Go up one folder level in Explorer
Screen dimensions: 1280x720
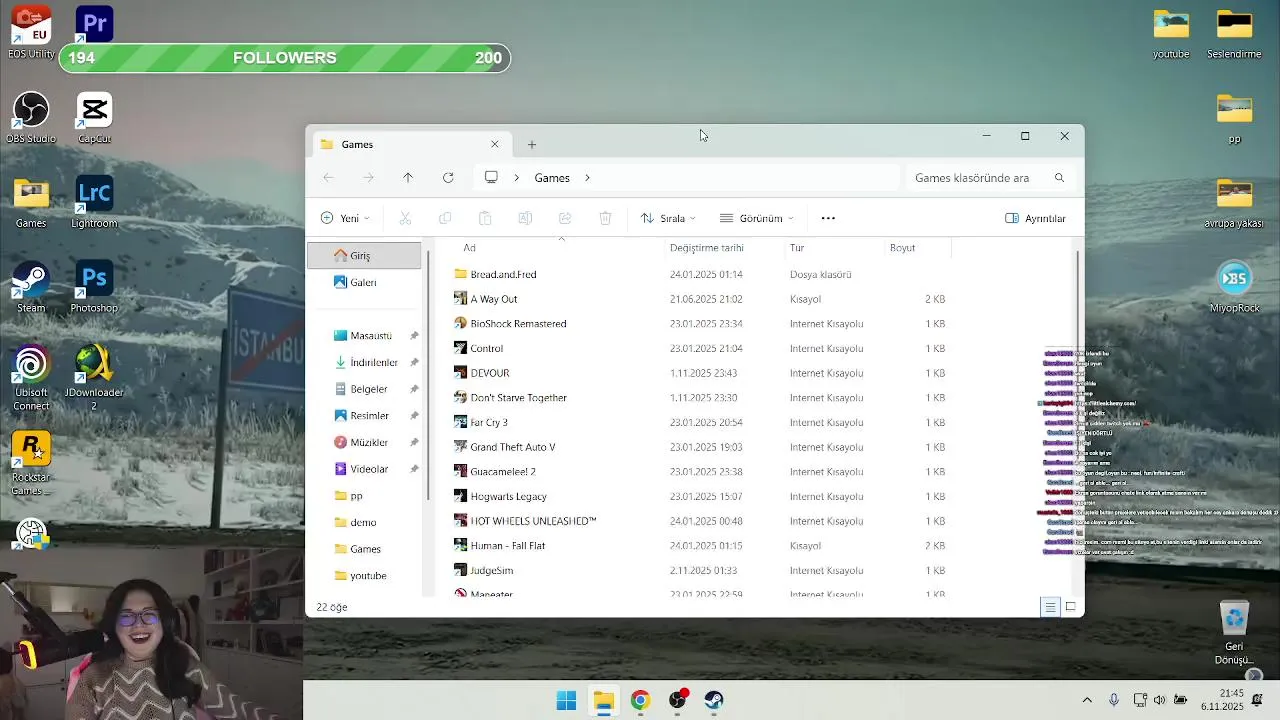tap(408, 177)
